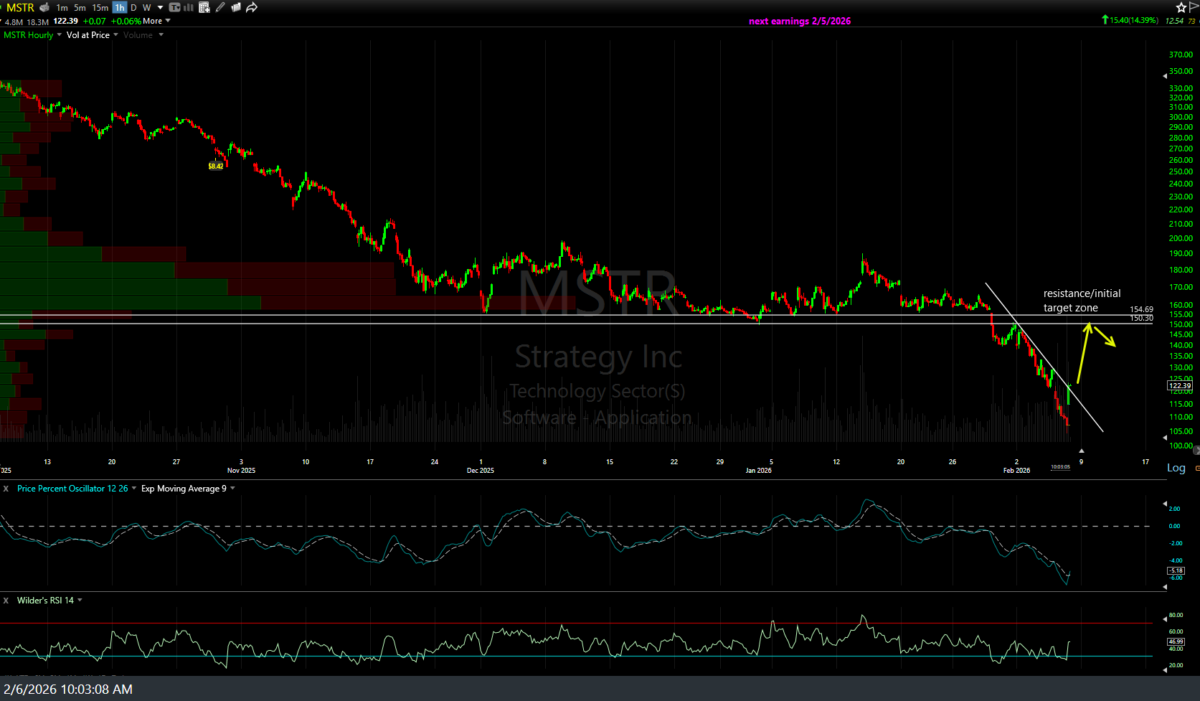Select the pencil drawing tool icon

[x=220, y=7]
